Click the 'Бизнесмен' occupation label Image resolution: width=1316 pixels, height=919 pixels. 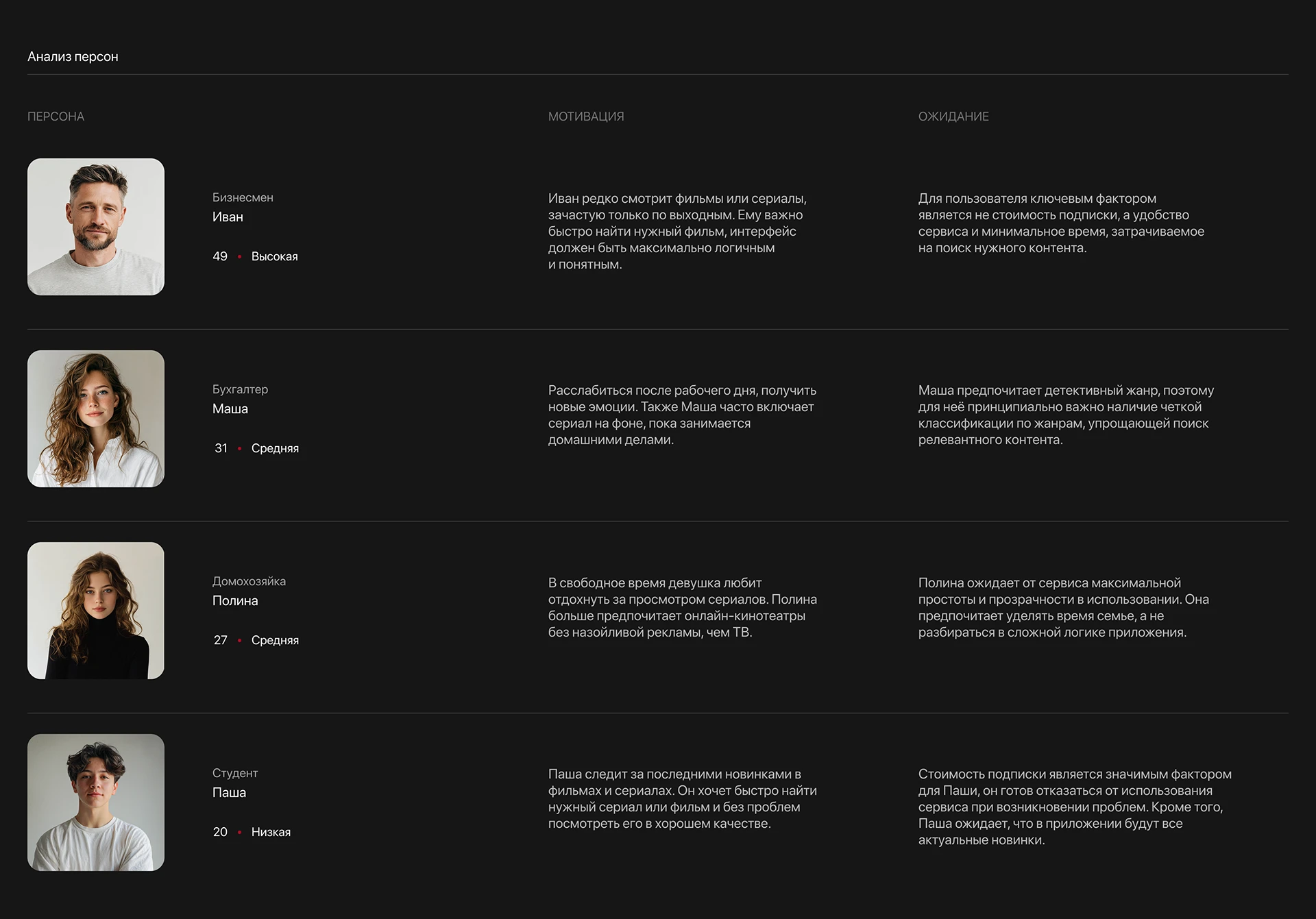coord(243,197)
